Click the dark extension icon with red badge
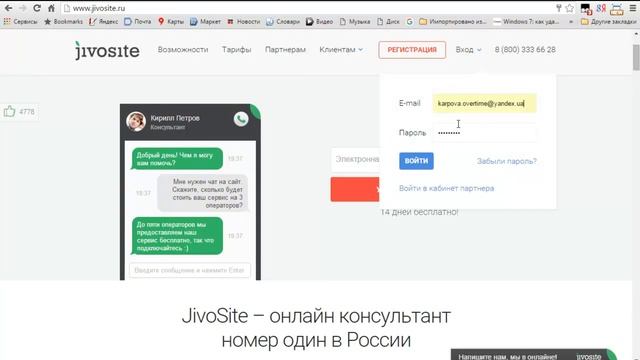Screen dimensions: 640x360 [586, 9]
